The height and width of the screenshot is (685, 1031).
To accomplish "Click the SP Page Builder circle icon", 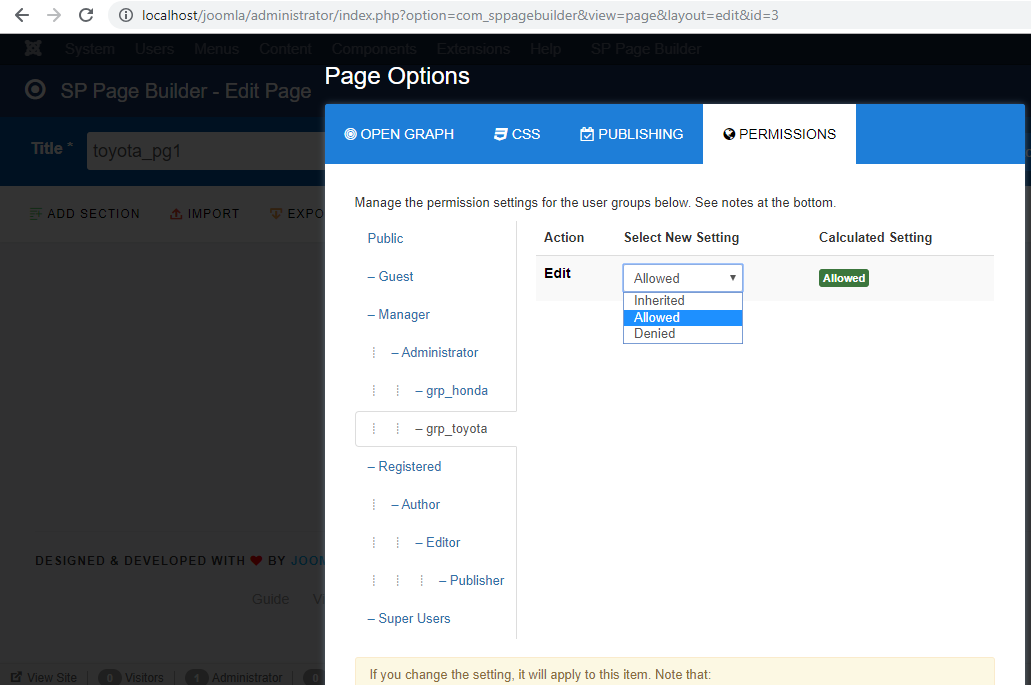I will click(x=36, y=90).
